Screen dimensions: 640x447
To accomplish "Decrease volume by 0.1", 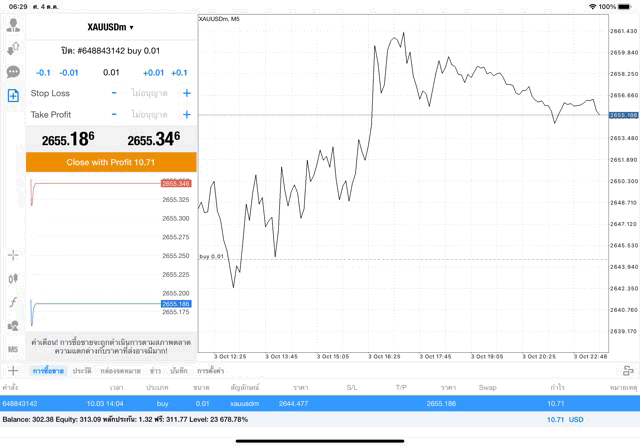I will tap(43, 72).
